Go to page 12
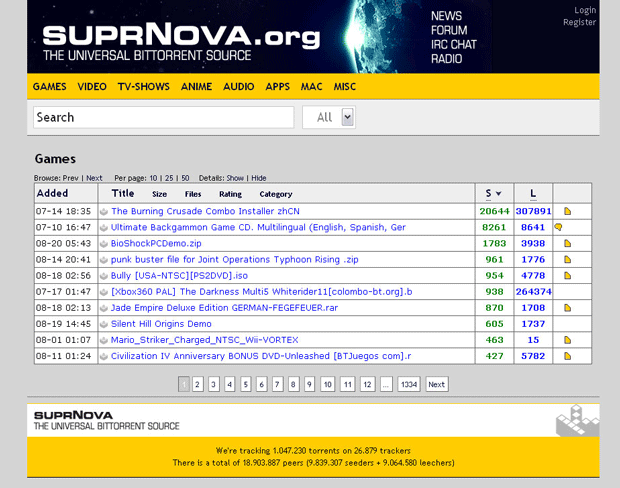This screenshot has height=488, width=620. coord(367,384)
